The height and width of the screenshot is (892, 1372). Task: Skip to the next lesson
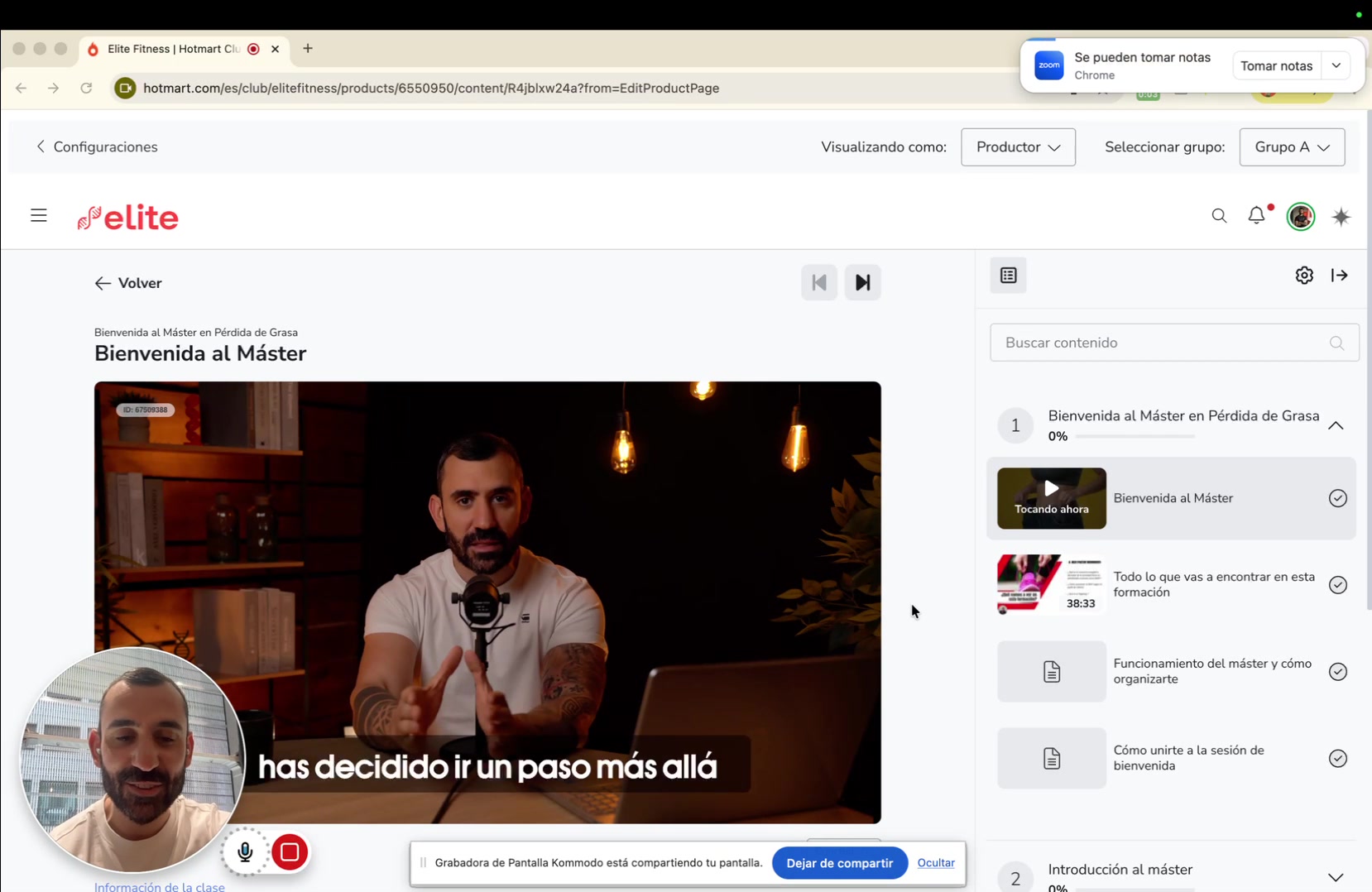click(862, 283)
